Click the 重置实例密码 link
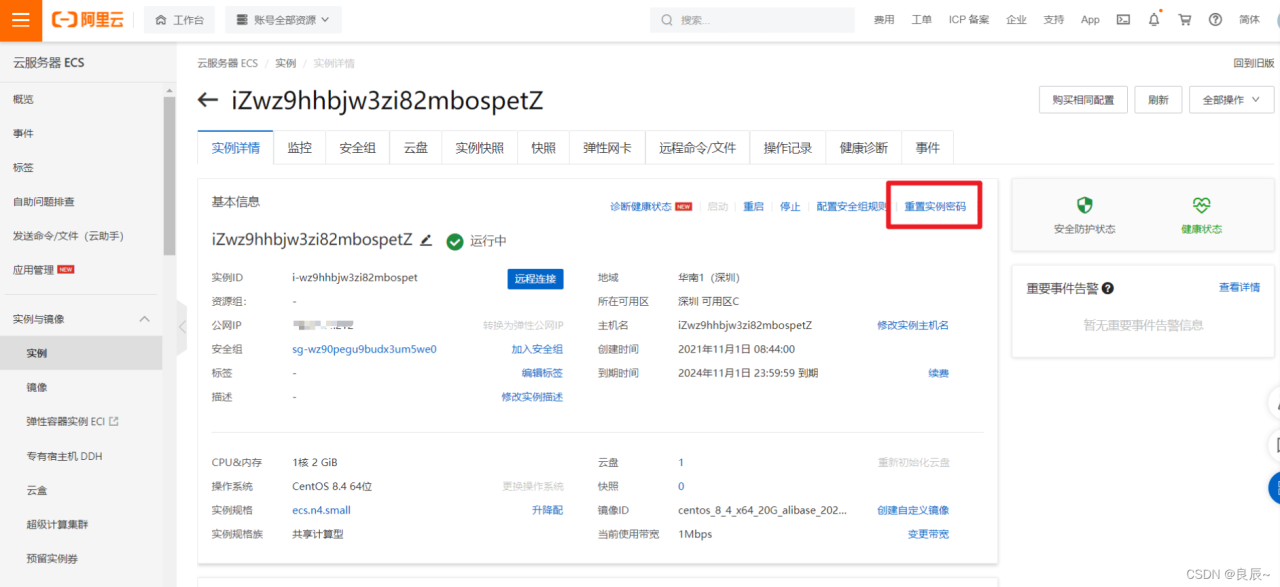 coord(935,207)
